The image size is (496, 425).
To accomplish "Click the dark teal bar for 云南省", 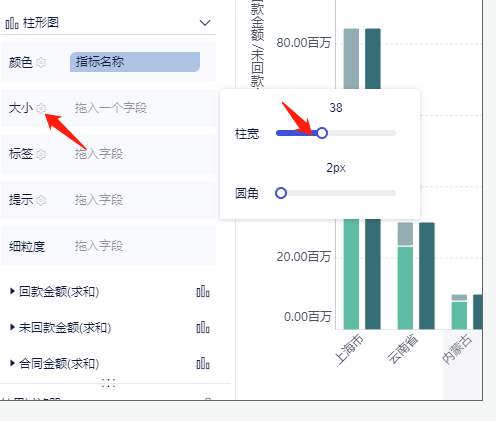I will click(x=427, y=276).
